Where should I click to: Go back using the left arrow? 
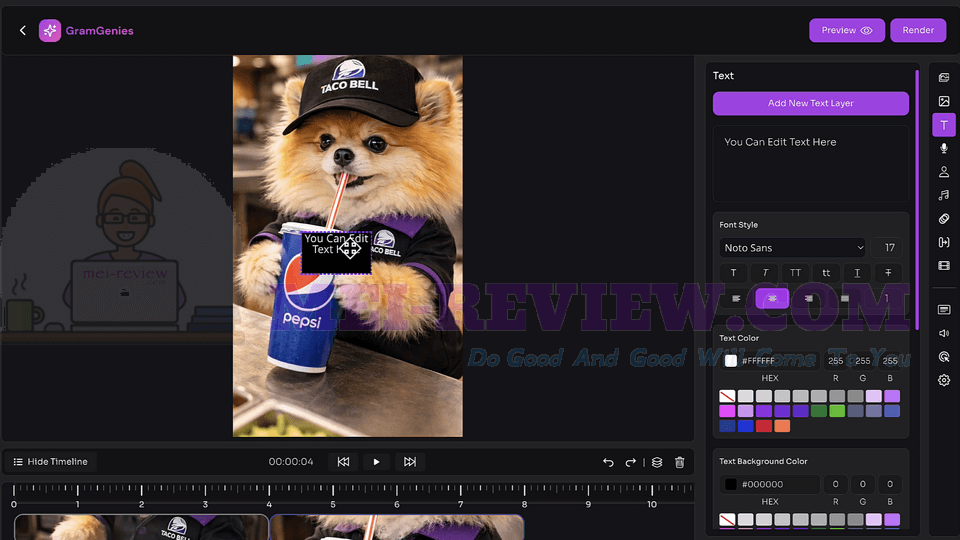pyautogui.click(x=23, y=30)
